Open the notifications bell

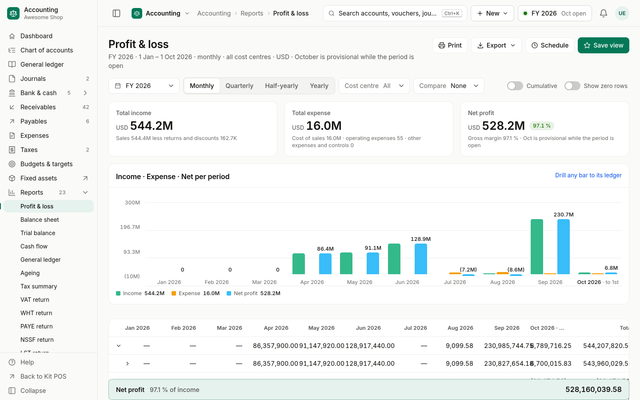[603, 13]
